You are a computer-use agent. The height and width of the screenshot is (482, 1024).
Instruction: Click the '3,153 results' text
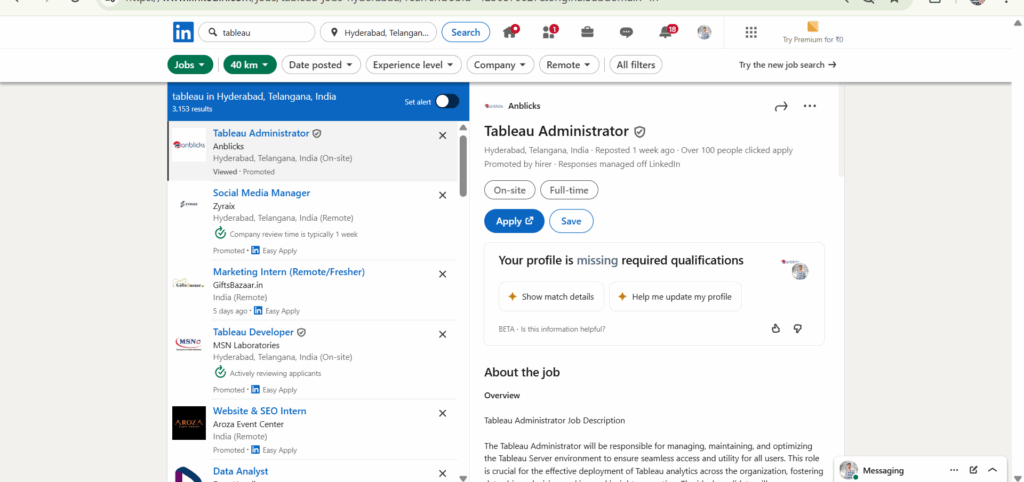point(192,109)
